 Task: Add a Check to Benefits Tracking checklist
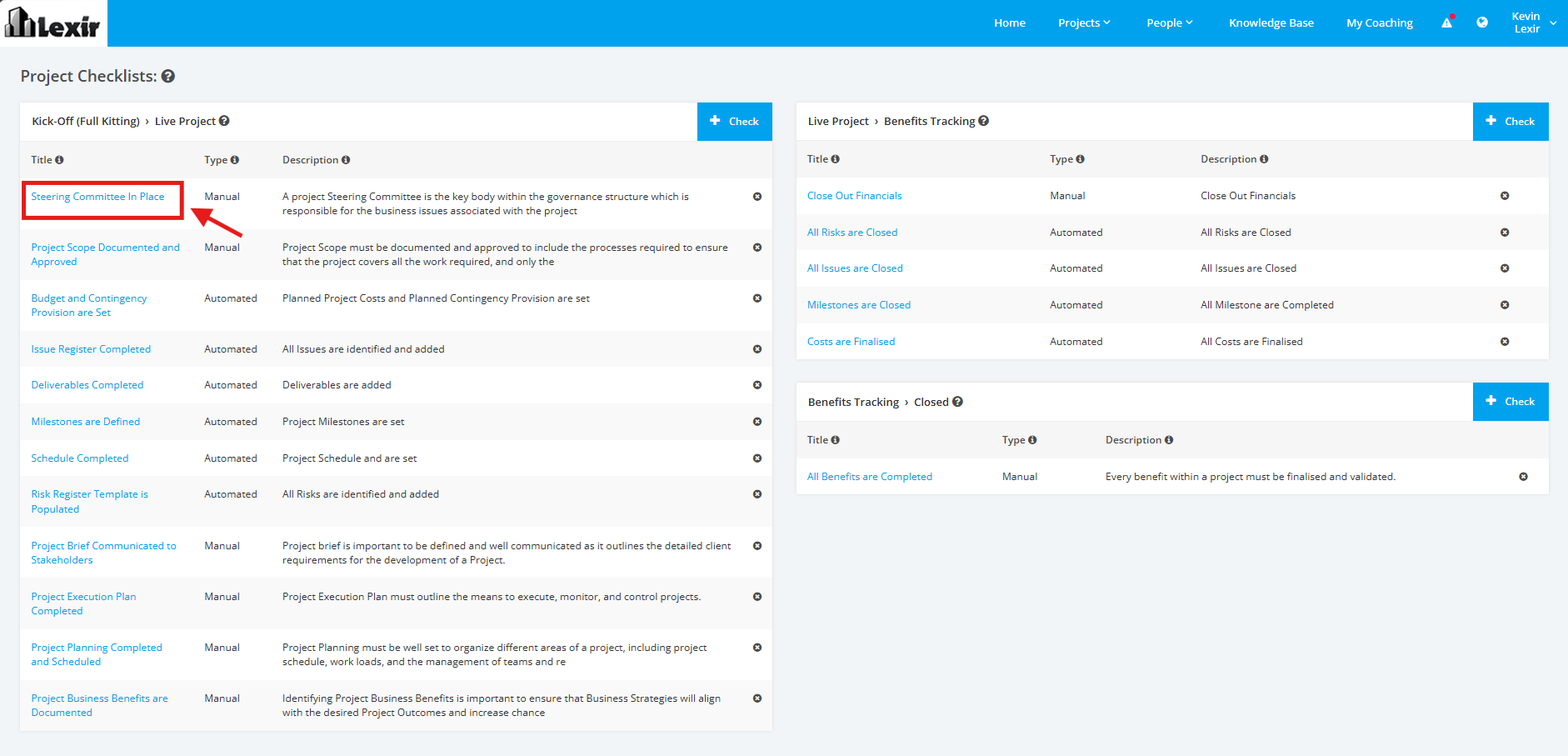(1511, 122)
